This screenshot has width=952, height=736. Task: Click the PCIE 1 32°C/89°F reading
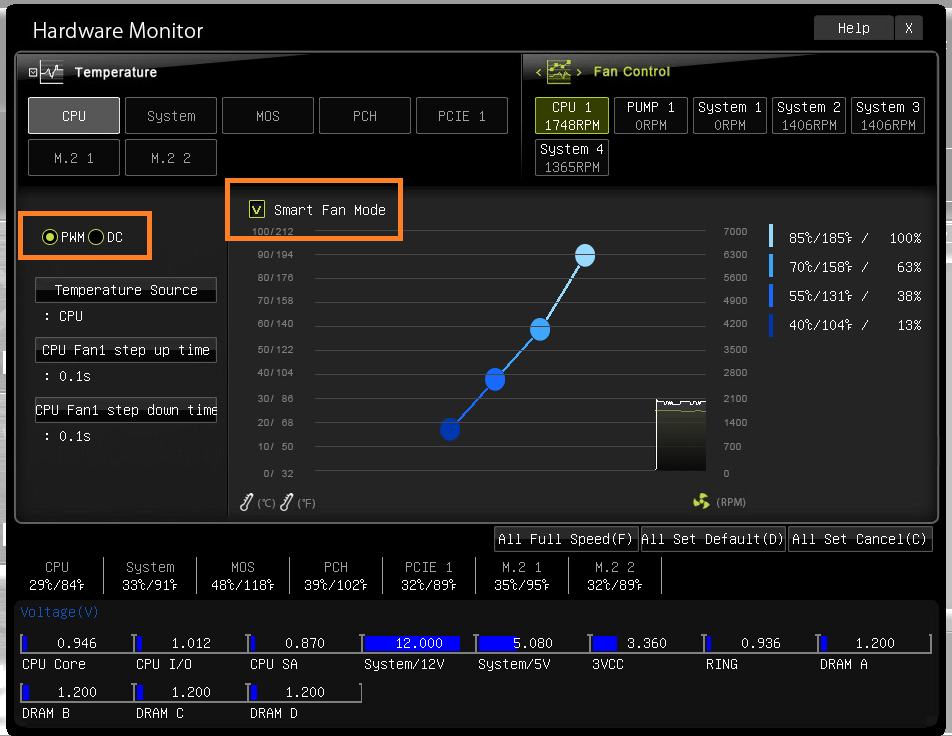pyautogui.click(x=429, y=576)
